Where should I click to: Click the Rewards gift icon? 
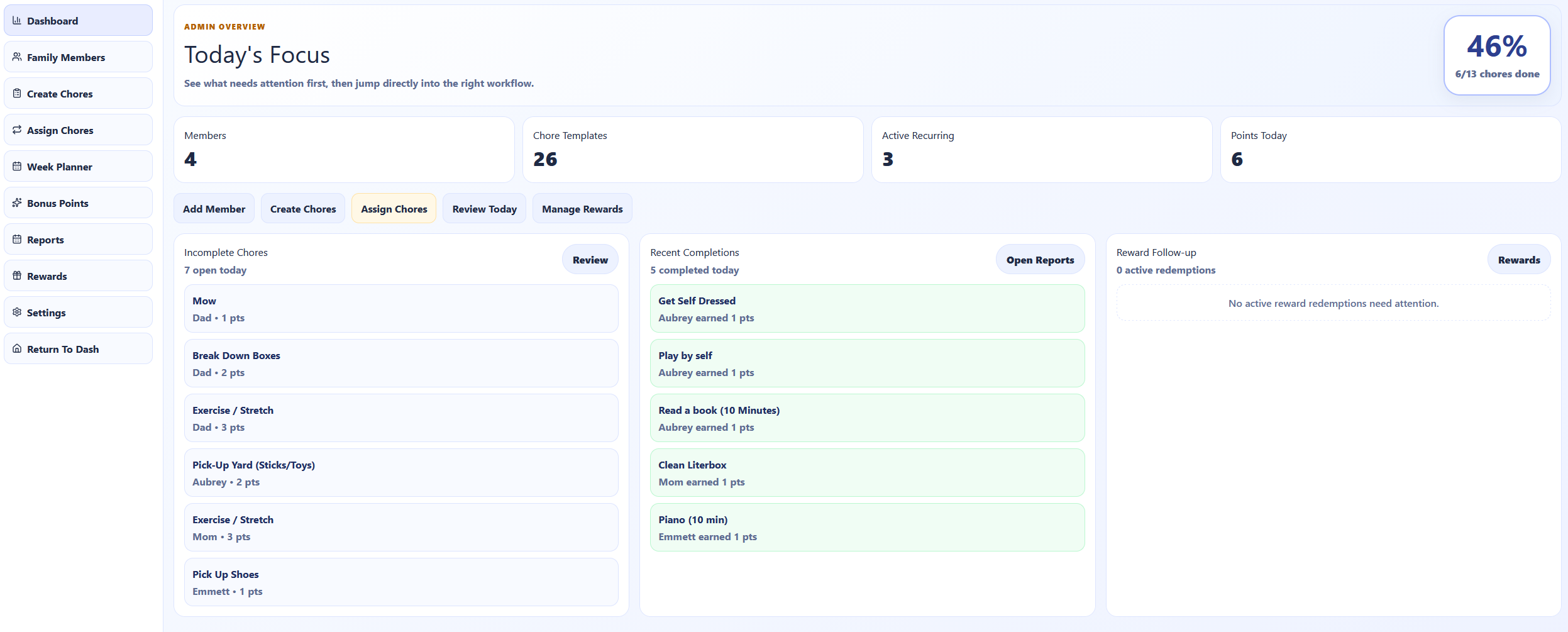click(x=17, y=276)
